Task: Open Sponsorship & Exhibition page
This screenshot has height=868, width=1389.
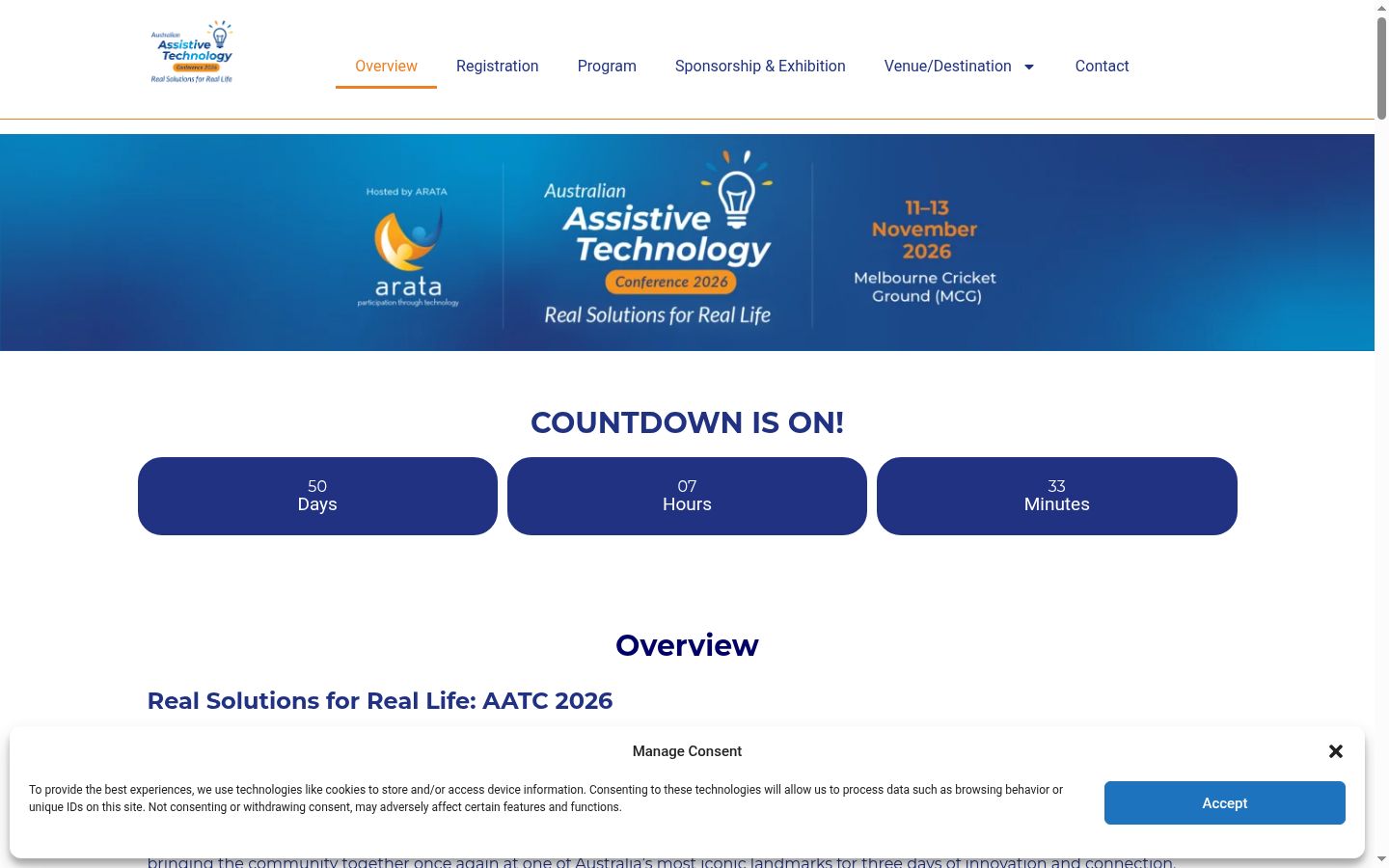Action: click(x=760, y=66)
